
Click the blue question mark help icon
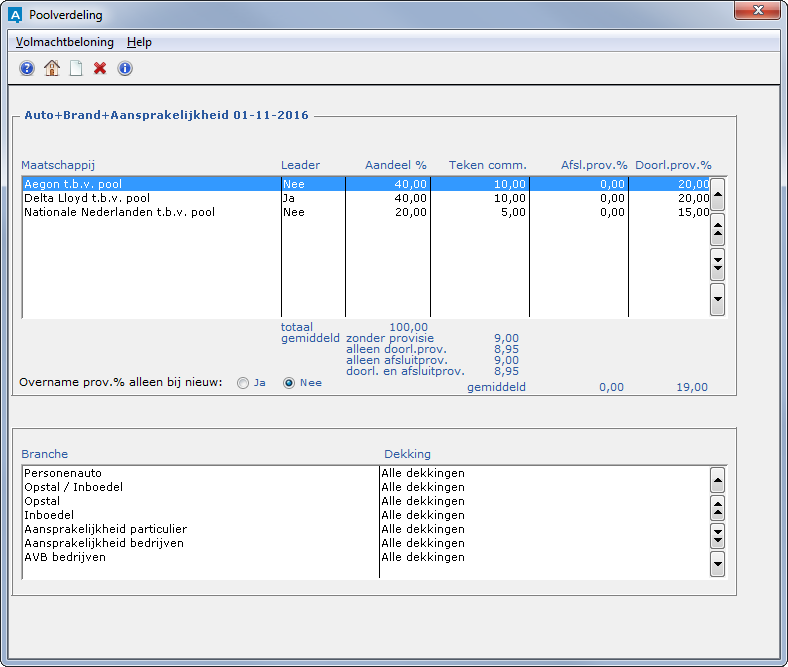click(27, 69)
